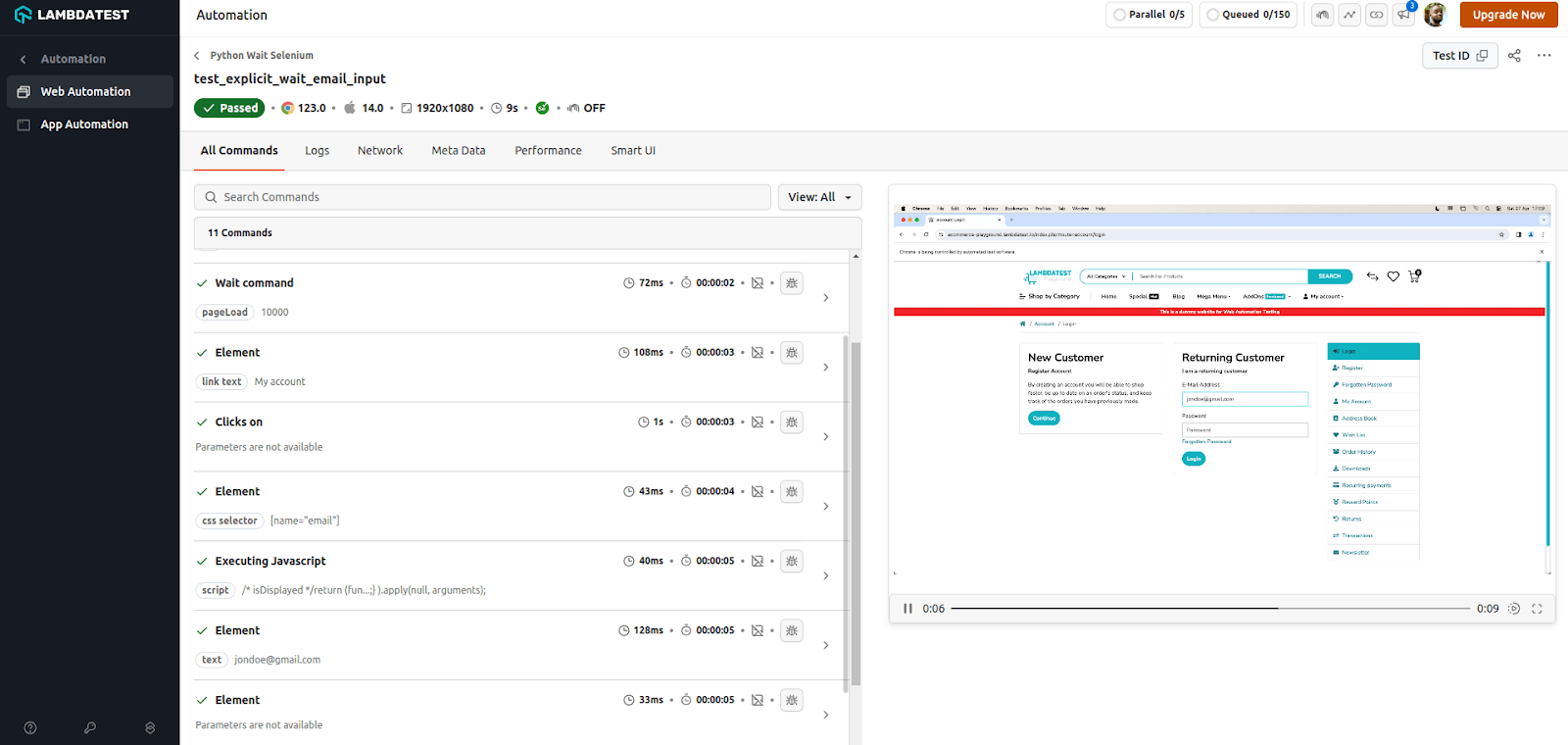1568x745 pixels.
Task: Click Queued 0/150 indicator
Action: coord(1249,15)
